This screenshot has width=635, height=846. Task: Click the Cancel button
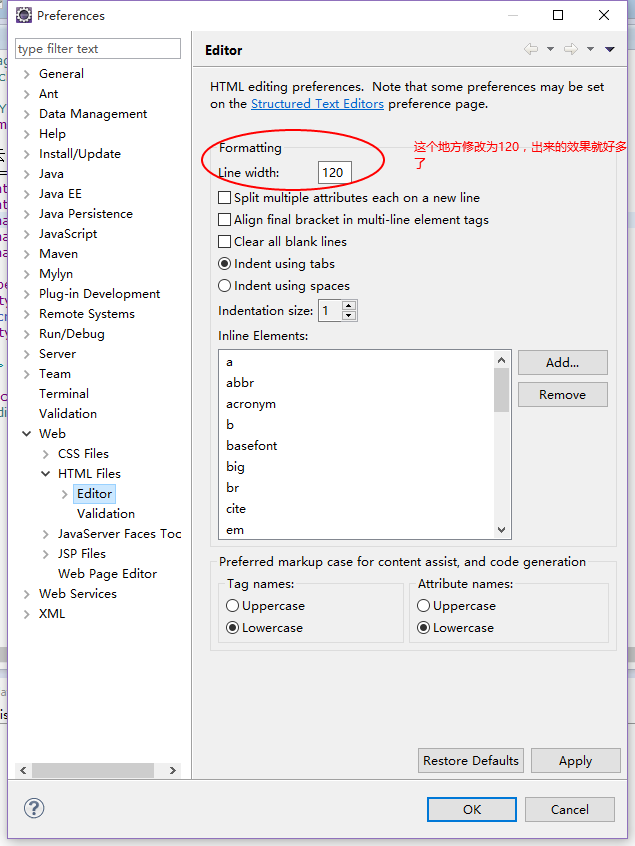coord(570,809)
